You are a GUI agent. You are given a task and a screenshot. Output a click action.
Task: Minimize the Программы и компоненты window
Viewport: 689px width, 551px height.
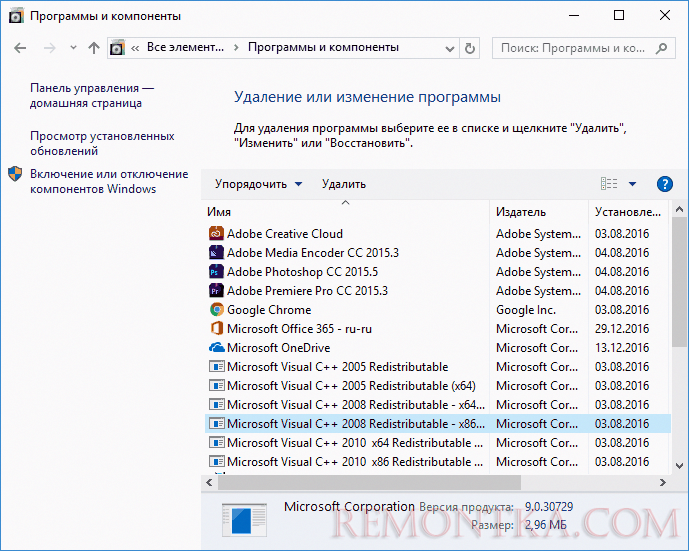click(x=574, y=15)
